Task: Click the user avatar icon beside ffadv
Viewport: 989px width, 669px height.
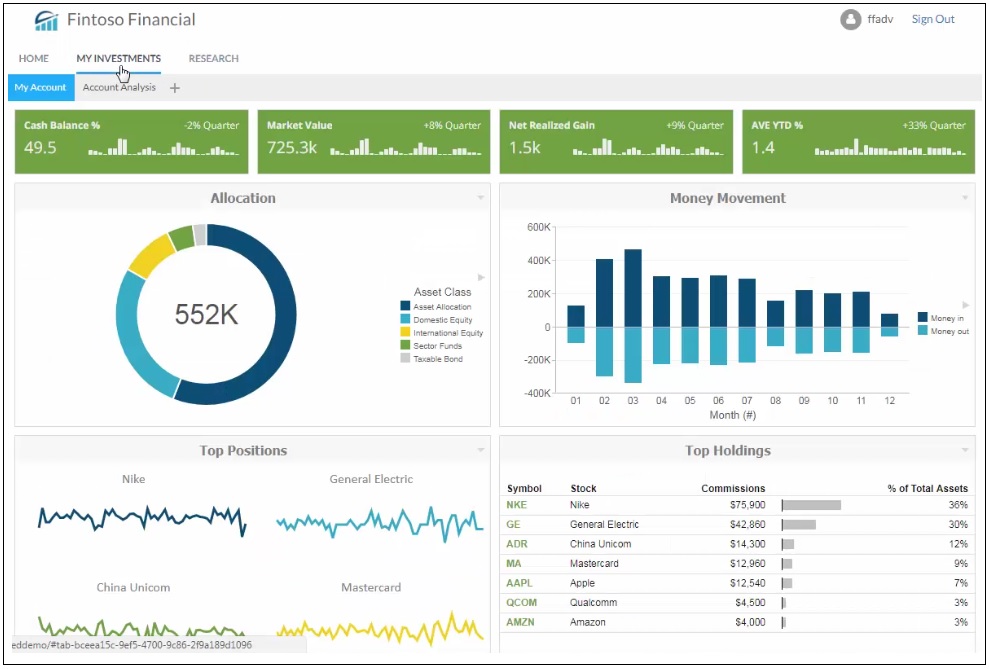Action: pos(850,20)
